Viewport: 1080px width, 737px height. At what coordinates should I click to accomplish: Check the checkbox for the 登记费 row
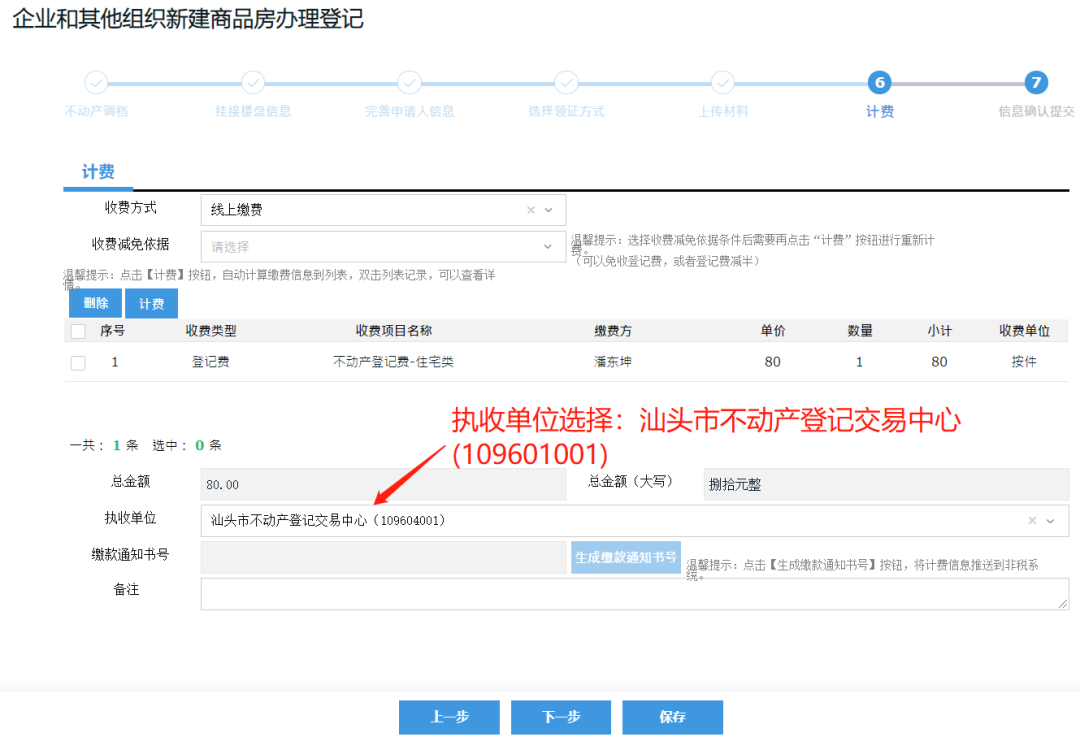click(x=78, y=362)
